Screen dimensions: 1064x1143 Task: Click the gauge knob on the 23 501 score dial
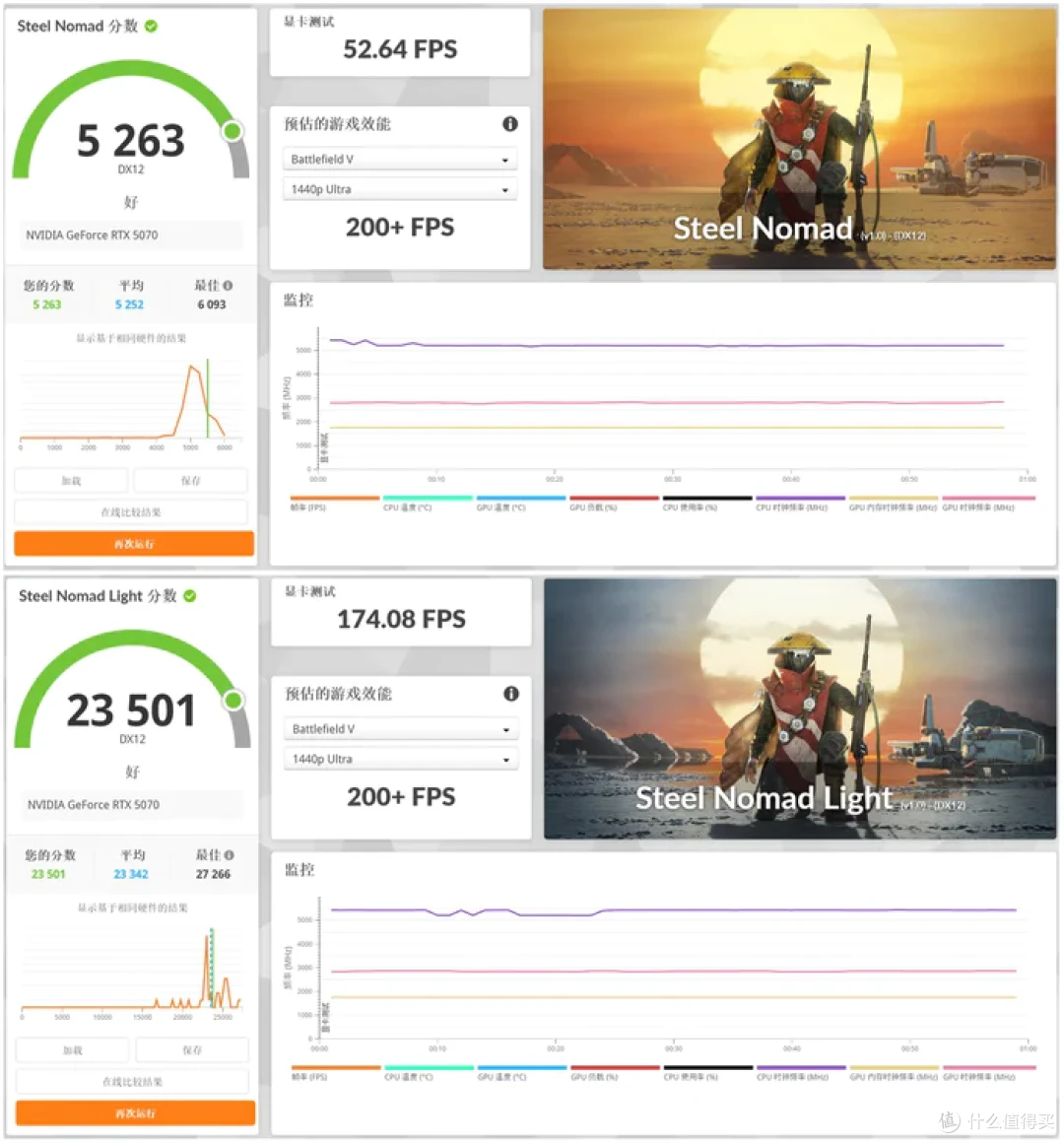(x=233, y=701)
